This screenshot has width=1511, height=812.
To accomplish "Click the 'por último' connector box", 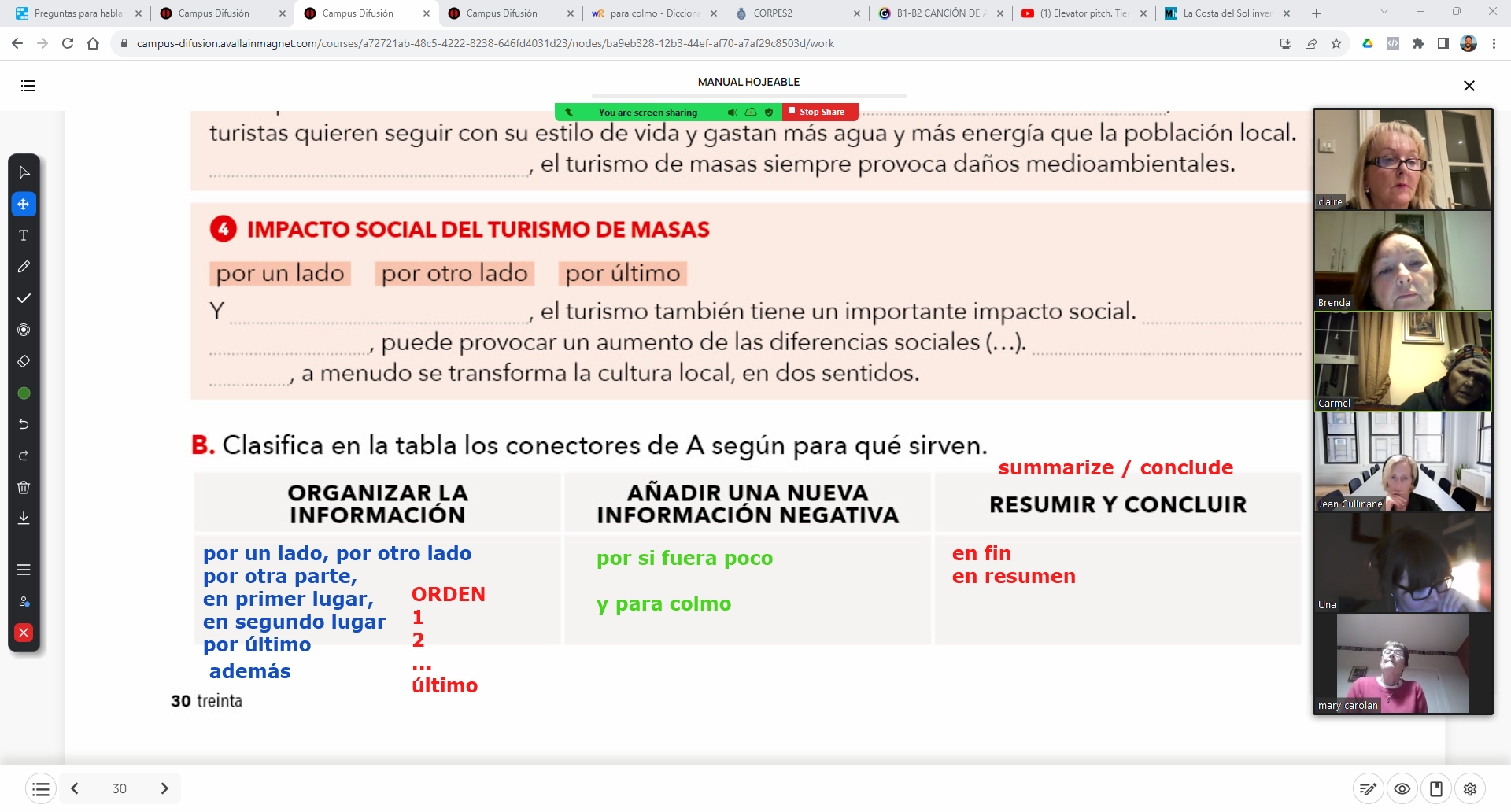I will pos(623,274).
